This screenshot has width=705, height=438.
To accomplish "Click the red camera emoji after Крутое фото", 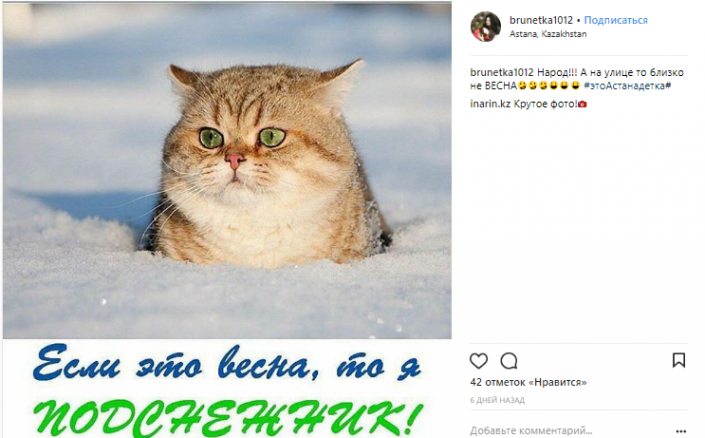I will coord(582,104).
